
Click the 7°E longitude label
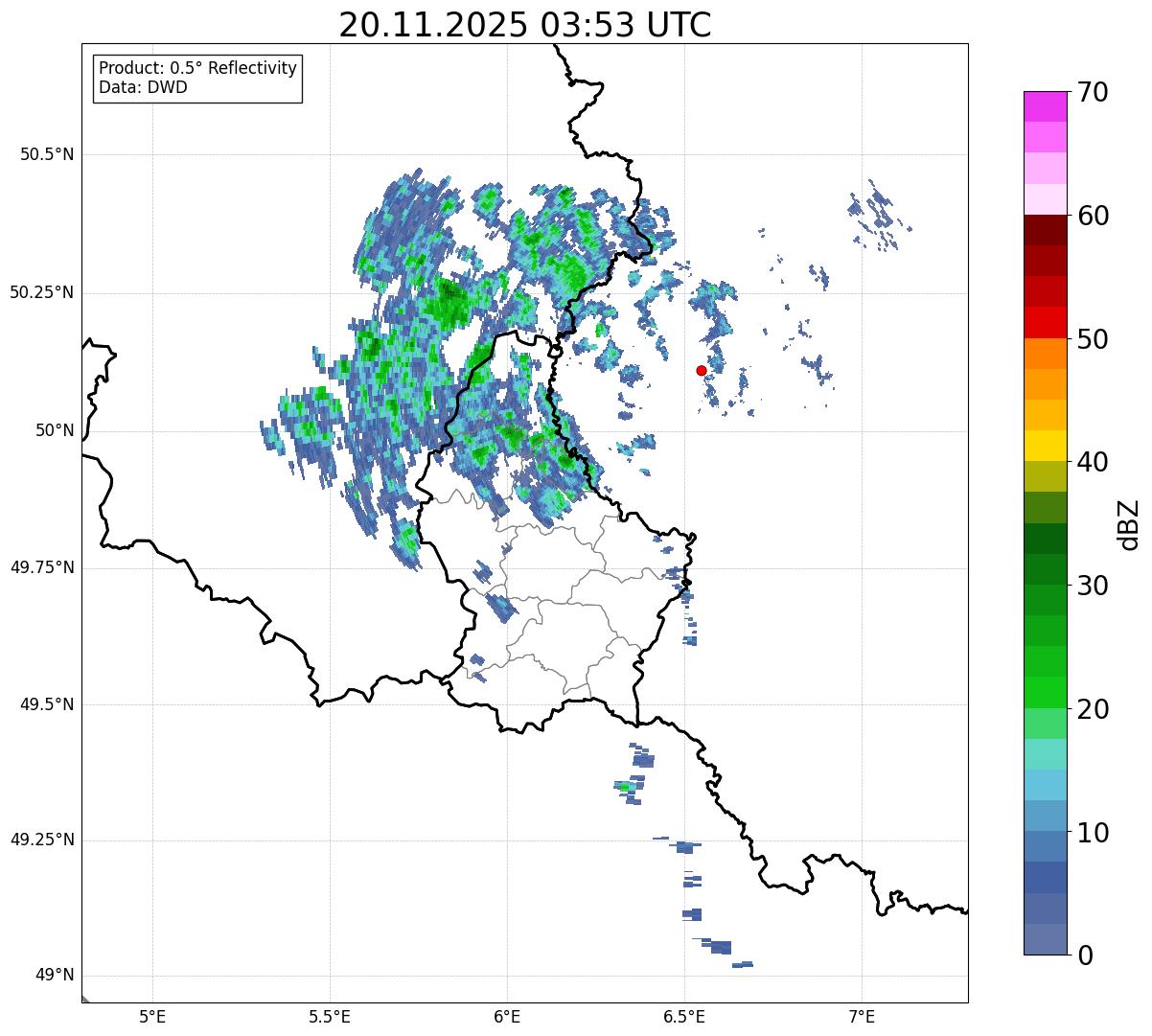[x=862, y=1016]
